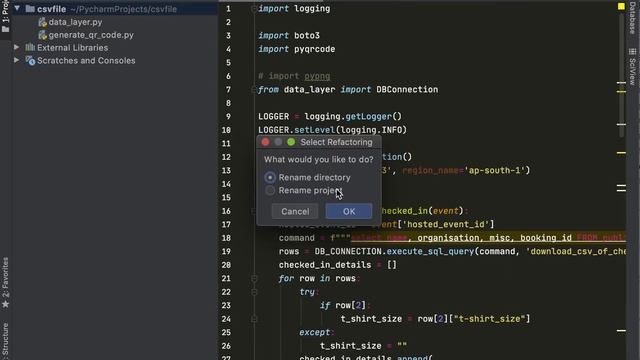Screen dimensions: 640x360
Task: Click the data_layer.py Python file icon
Action: point(42,22)
